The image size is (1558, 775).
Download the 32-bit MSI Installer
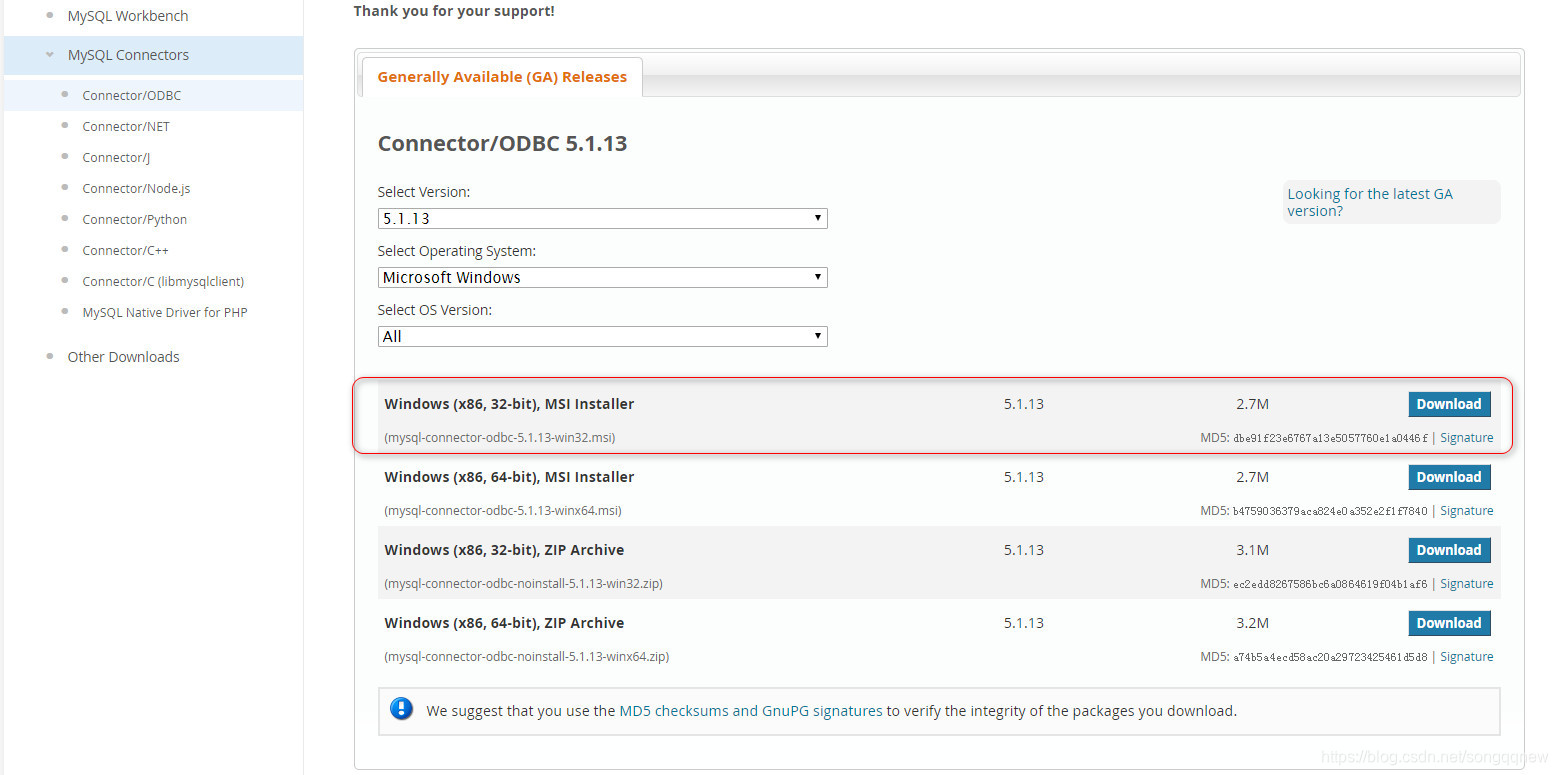tap(1449, 404)
